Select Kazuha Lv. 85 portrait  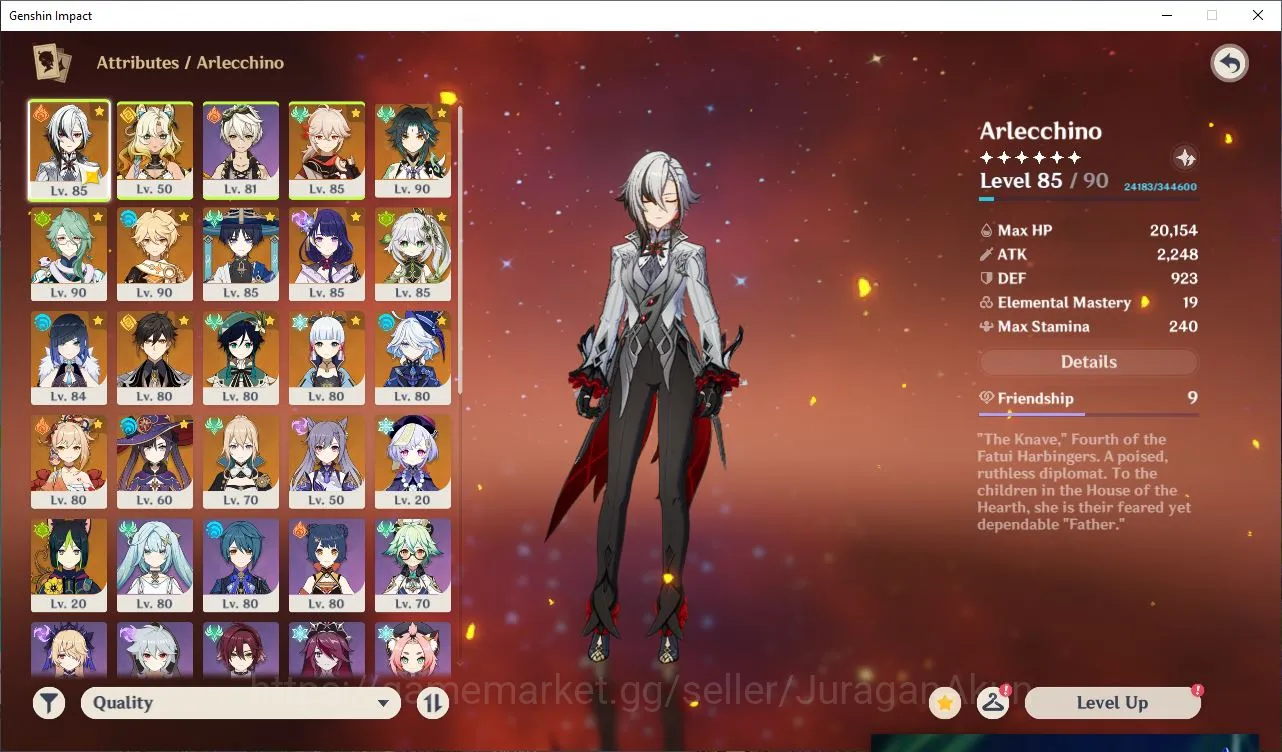[327, 150]
